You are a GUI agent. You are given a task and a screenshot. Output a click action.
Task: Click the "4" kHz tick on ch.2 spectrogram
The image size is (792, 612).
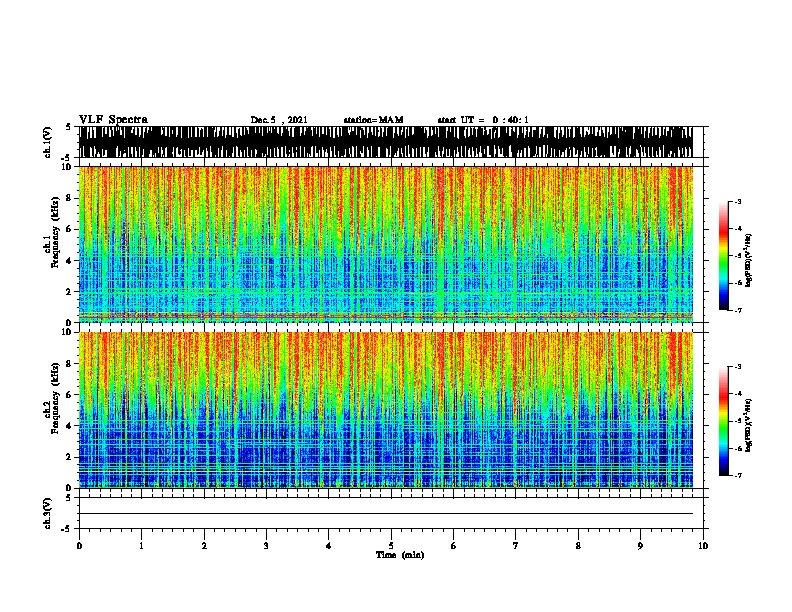click(69, 426)
